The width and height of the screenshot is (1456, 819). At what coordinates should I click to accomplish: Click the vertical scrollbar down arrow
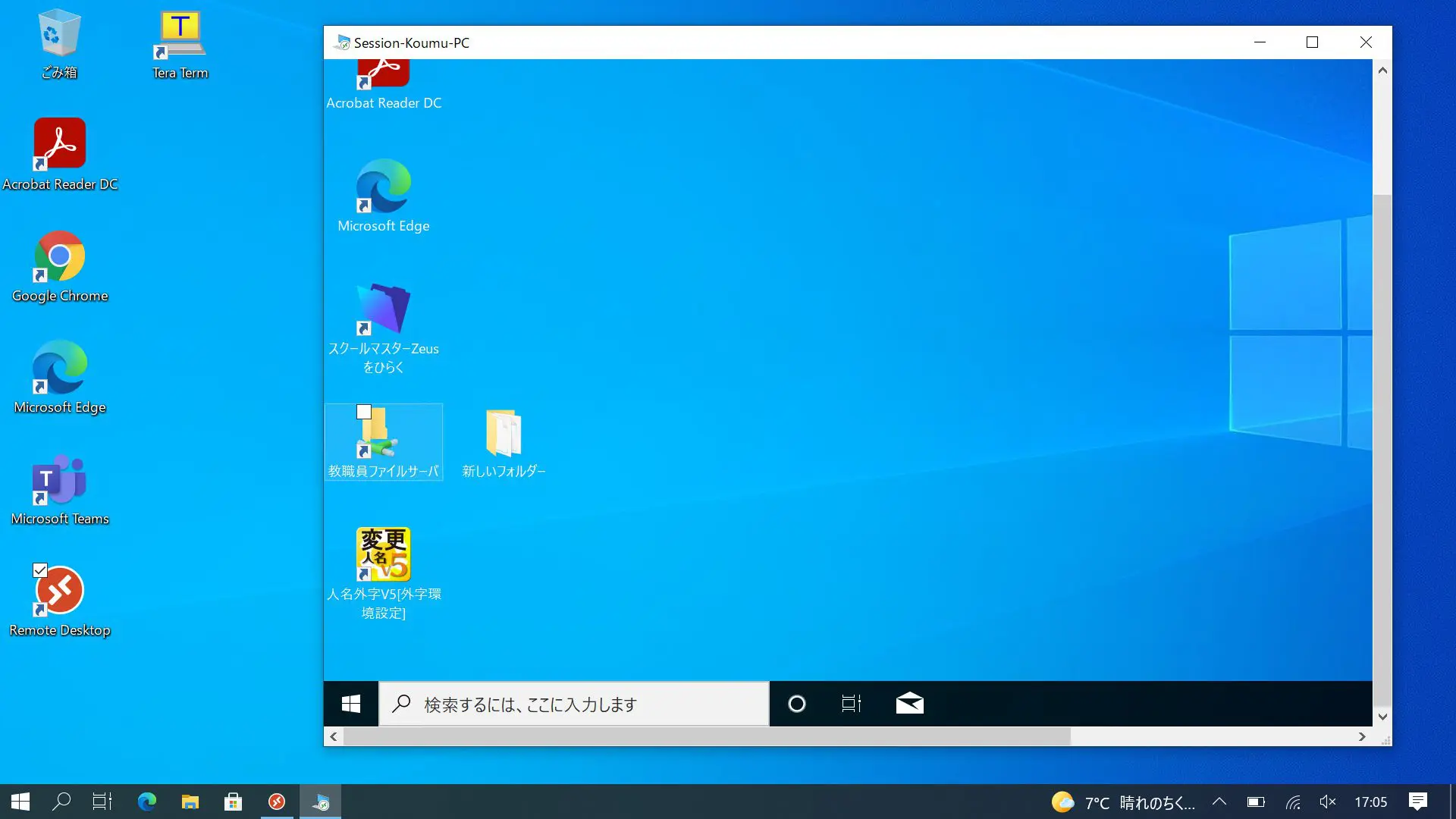(x=1382, y=717)
